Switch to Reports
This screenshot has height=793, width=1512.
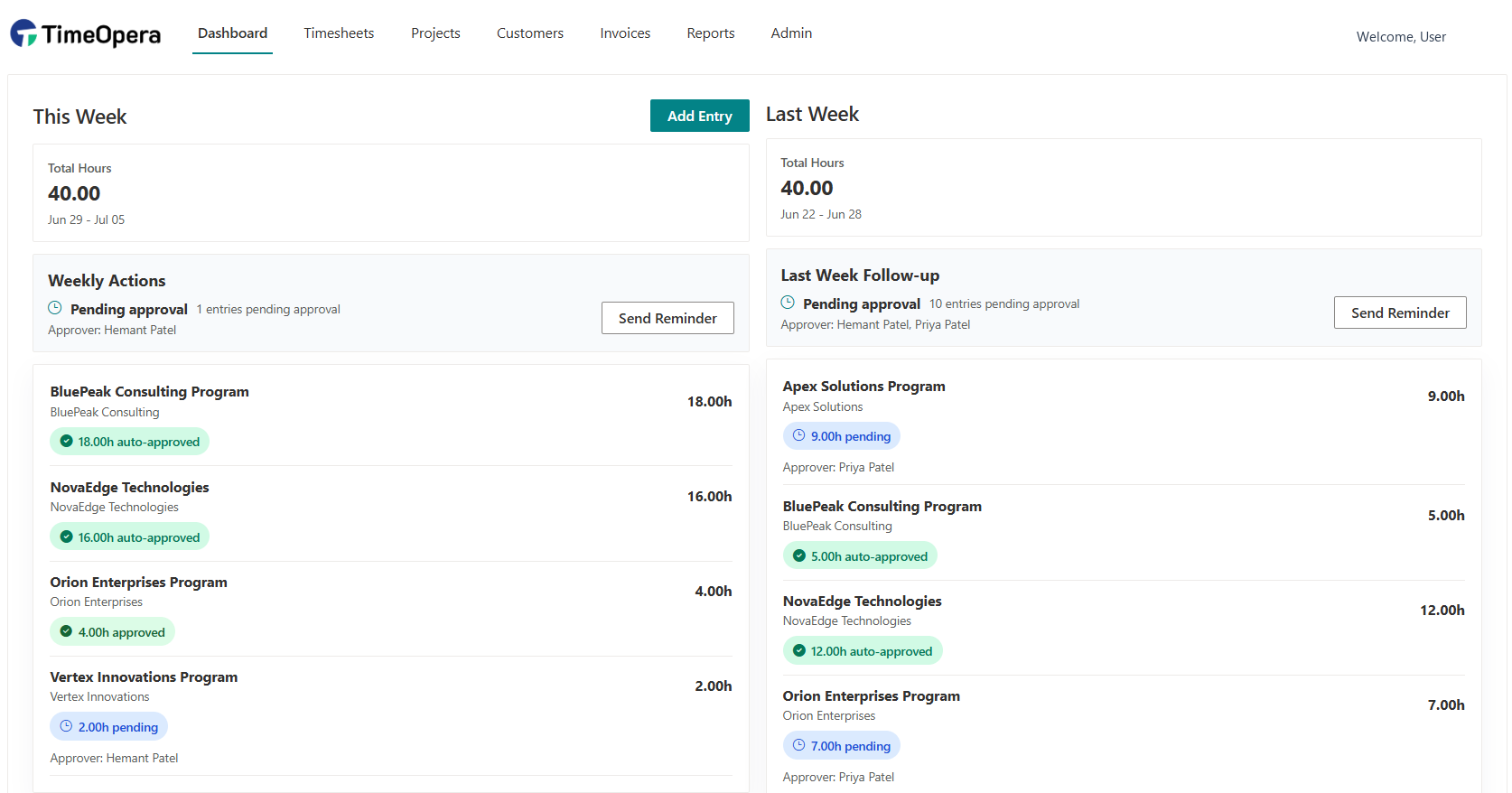[x=711, y=33]
